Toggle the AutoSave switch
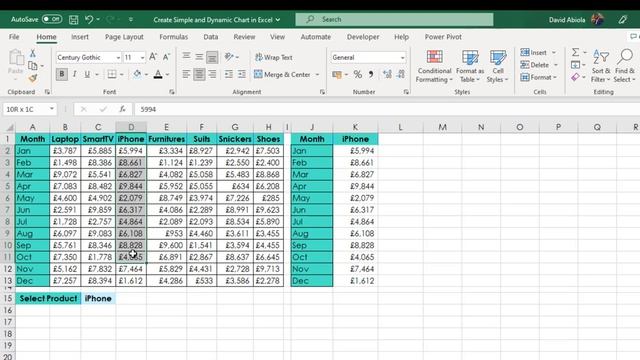The image size is (640, 360). (52, 19)
